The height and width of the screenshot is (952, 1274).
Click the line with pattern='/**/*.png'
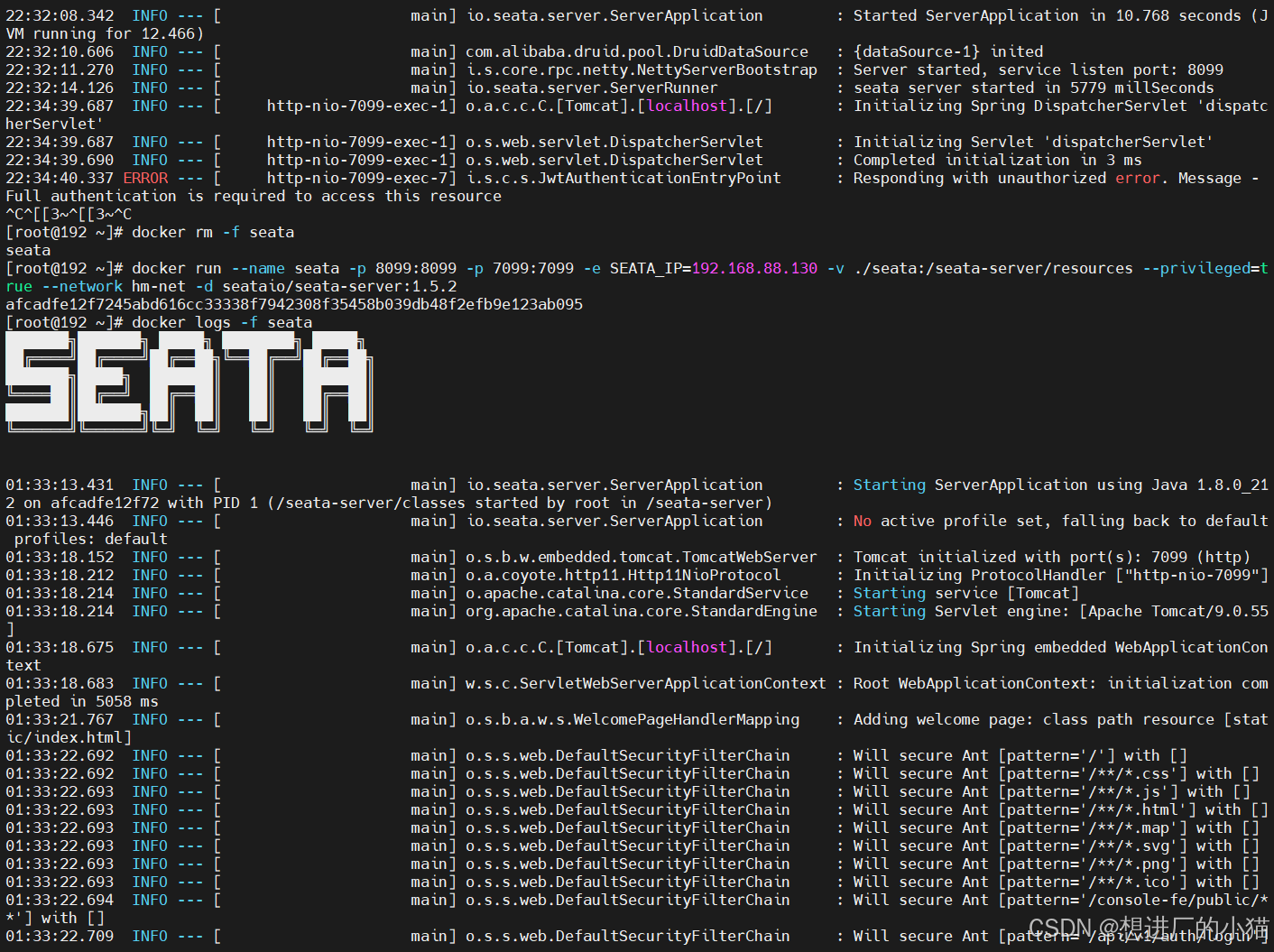(632, 864)
